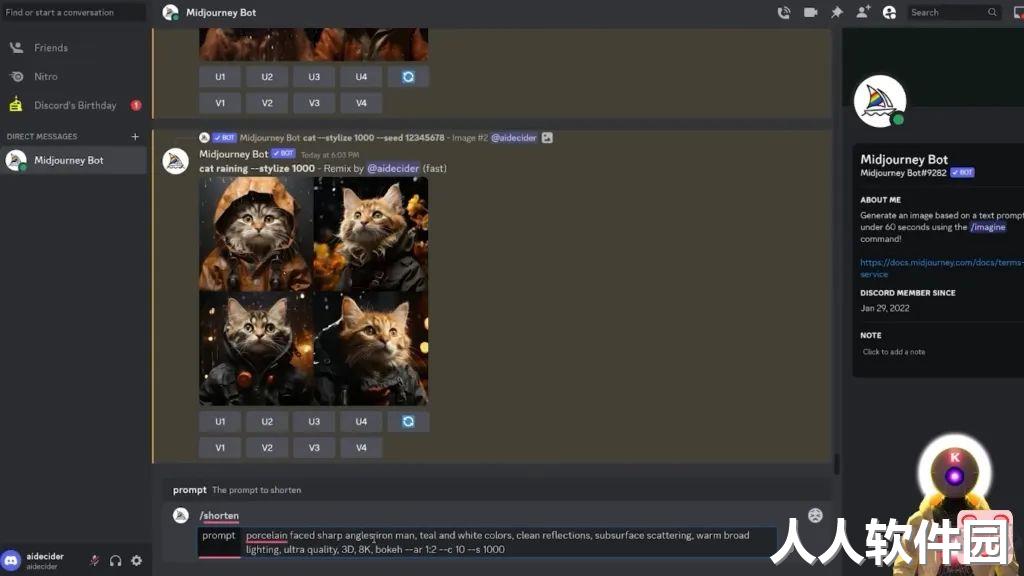Image resolution: width=1024 pixels, height=576 pixels.
Task: Click the attachment image icon in reply line
Action: [x=547, y=138]
